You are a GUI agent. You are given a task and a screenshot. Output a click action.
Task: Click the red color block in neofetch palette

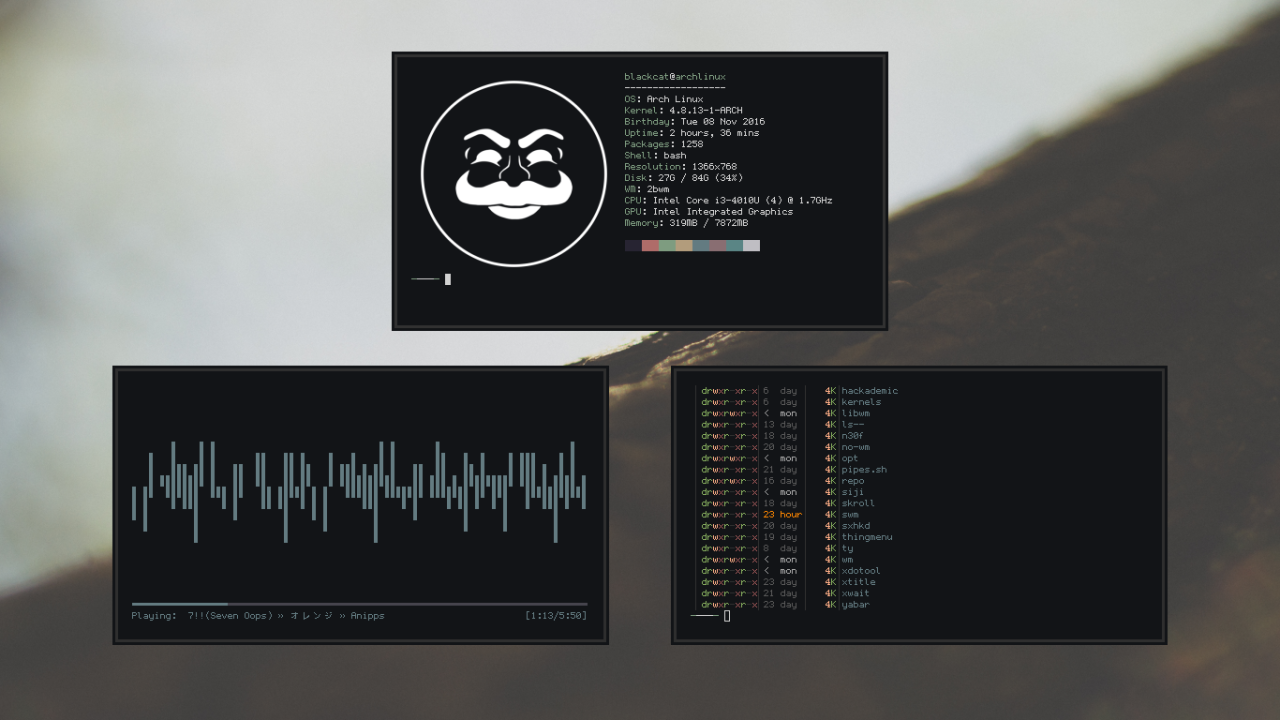[x=650, y=246]
